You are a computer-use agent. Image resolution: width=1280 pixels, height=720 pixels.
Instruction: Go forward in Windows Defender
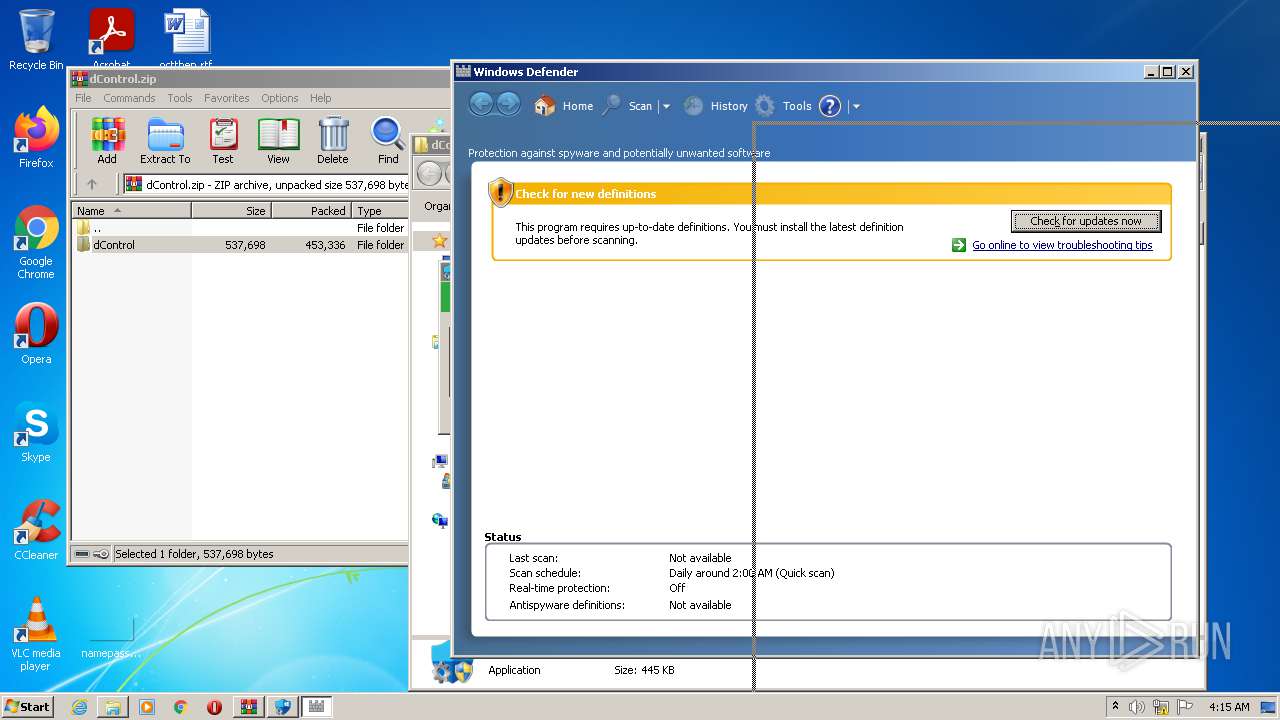click(x=508, y=104)
